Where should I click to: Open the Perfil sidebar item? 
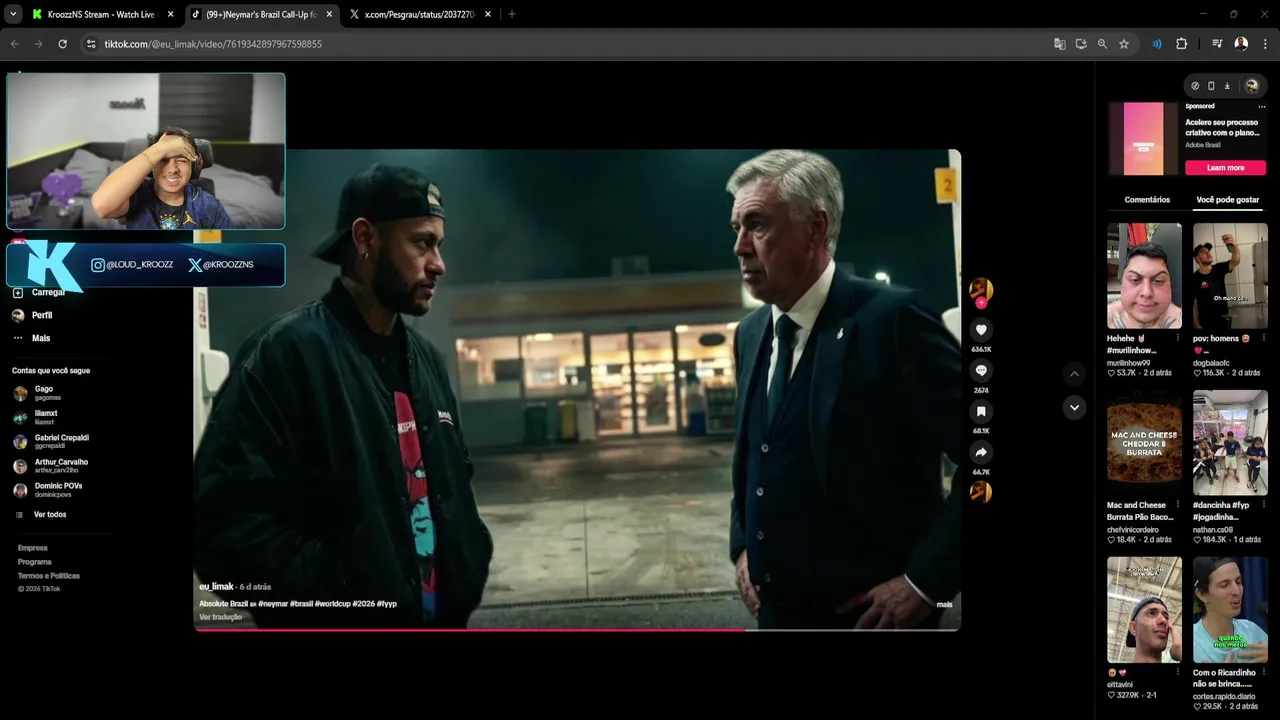[x=42, y=315]
